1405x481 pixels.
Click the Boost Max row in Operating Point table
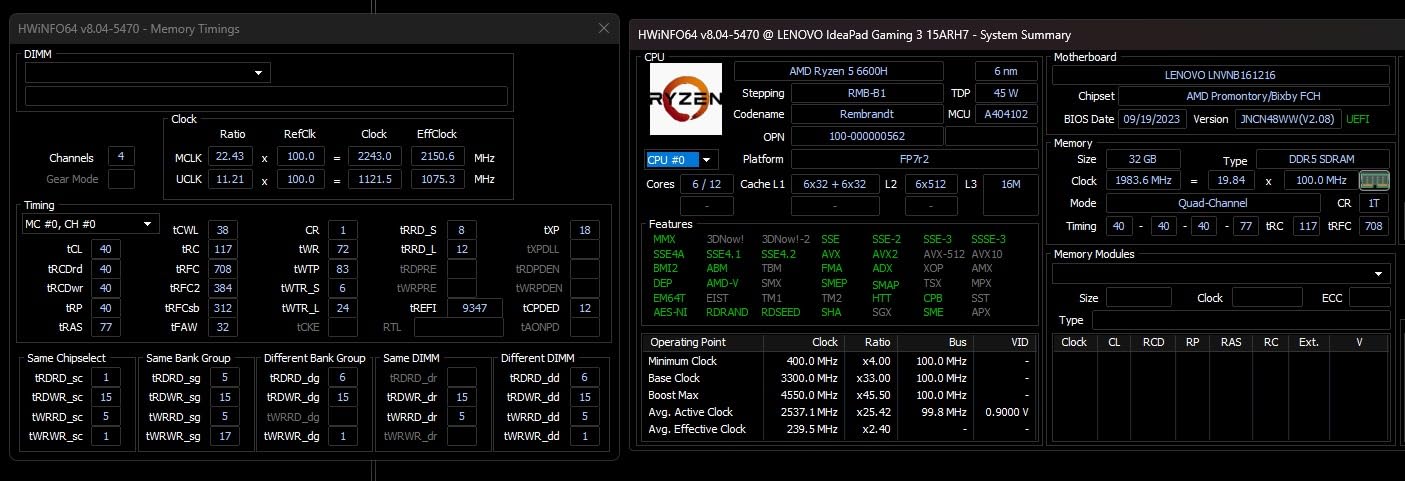(x=840, y=395)
